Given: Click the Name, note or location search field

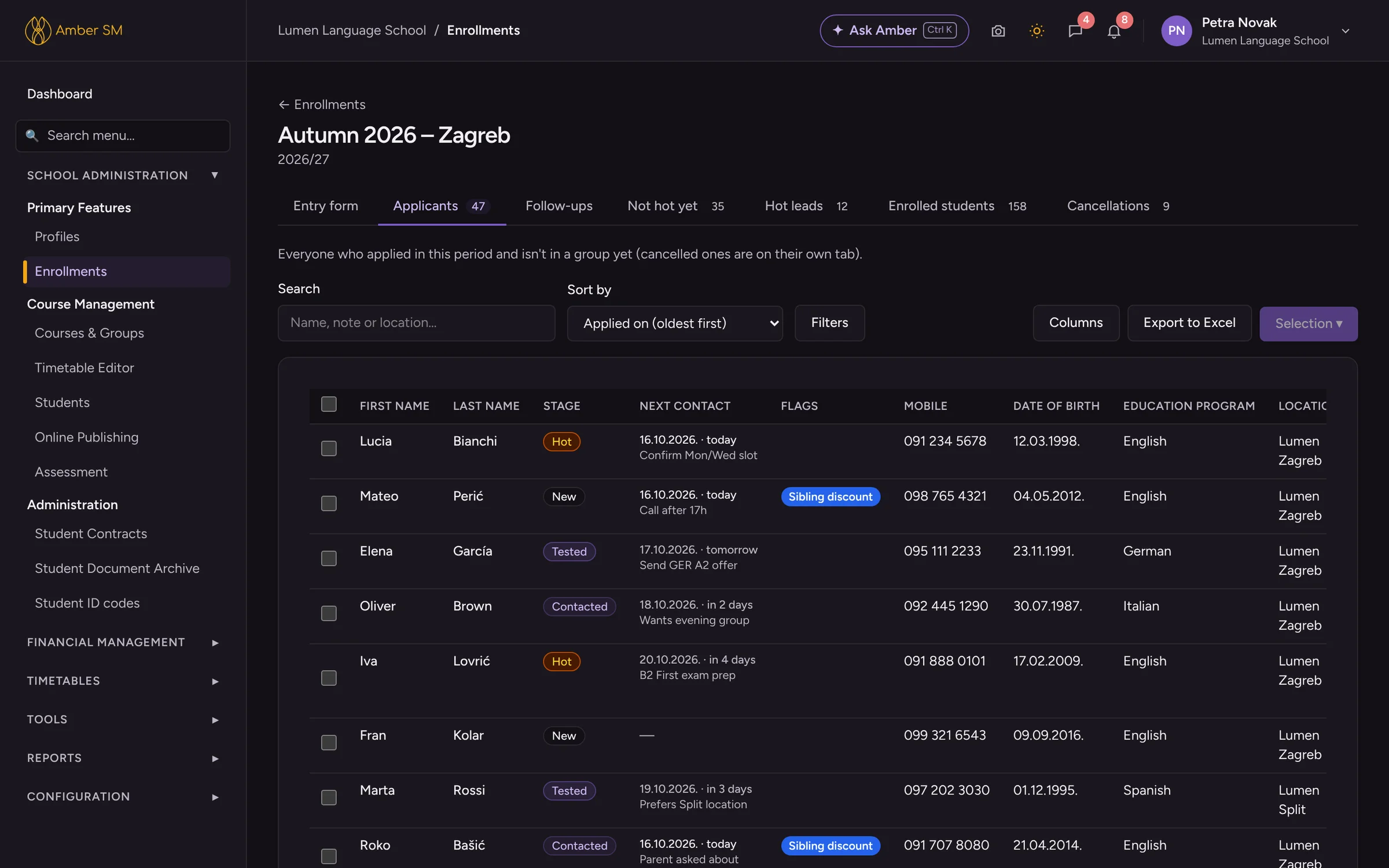Looking at the screenshot, I should (x=416, y=323).
